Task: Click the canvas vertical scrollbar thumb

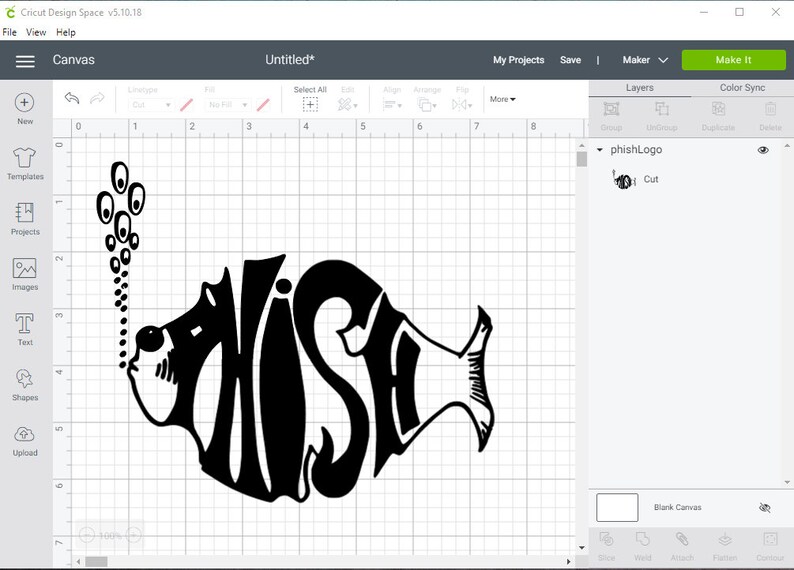Action: pos(582,159)
